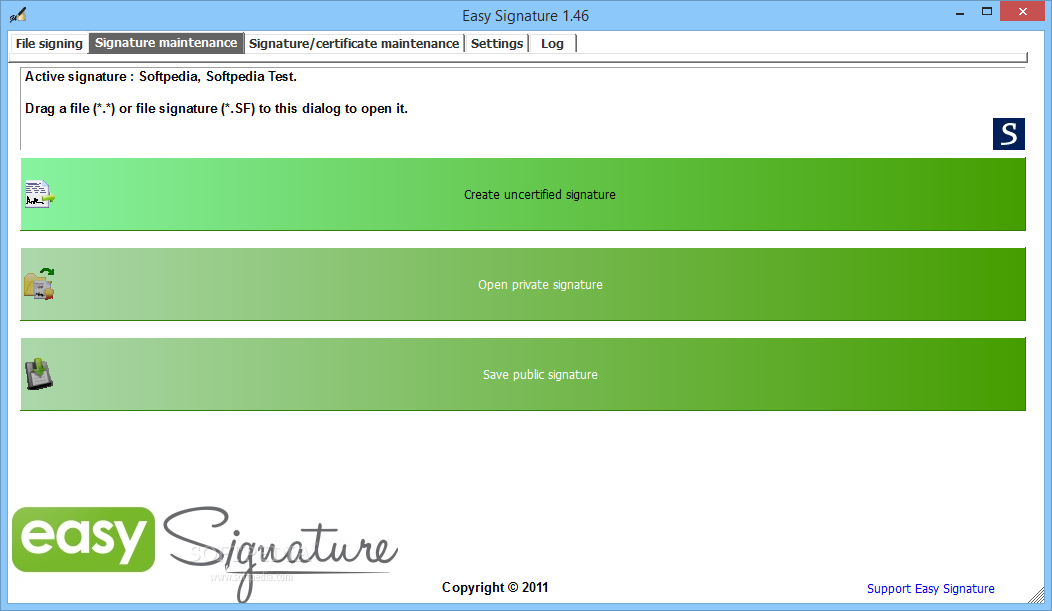
Task: Close the Easy Signature window
Action: pyautogui.click(x=1023, y=11)
